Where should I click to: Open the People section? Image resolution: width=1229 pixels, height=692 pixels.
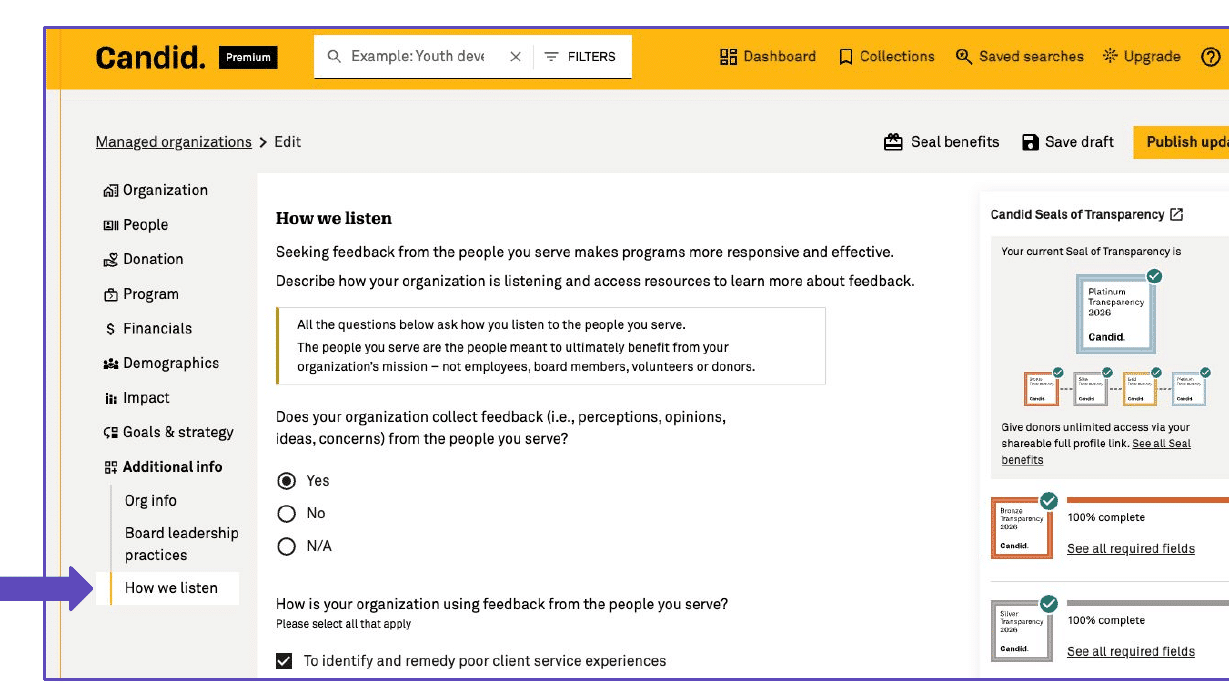tap(136, 225)
